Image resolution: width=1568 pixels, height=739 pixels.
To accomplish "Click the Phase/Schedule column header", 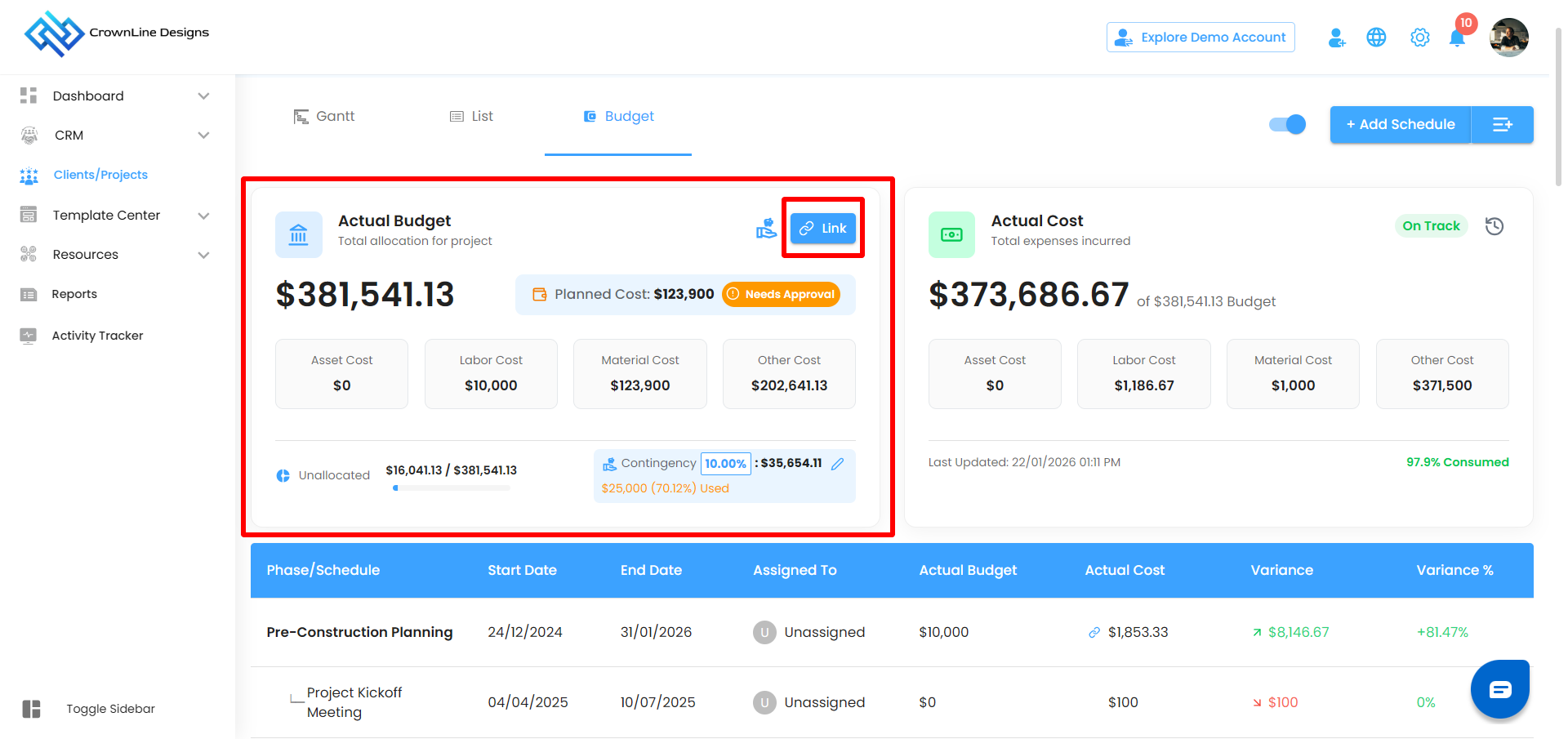I will pyautogui.click(x=323, y=570).
